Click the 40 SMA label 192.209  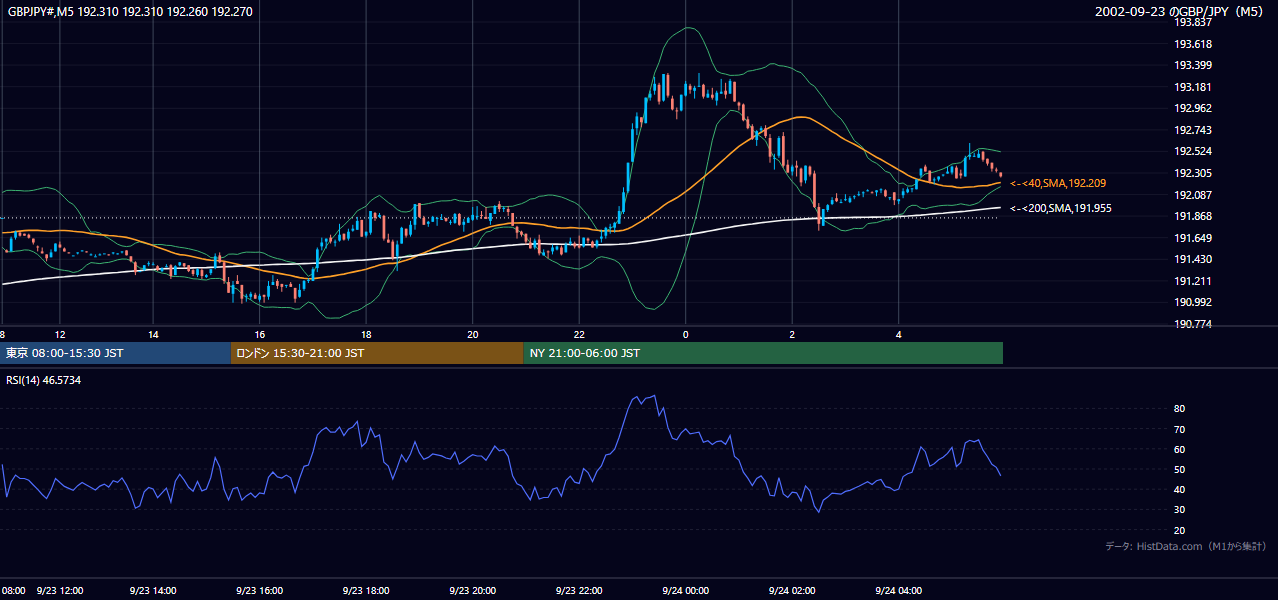tap(1058, 183)
